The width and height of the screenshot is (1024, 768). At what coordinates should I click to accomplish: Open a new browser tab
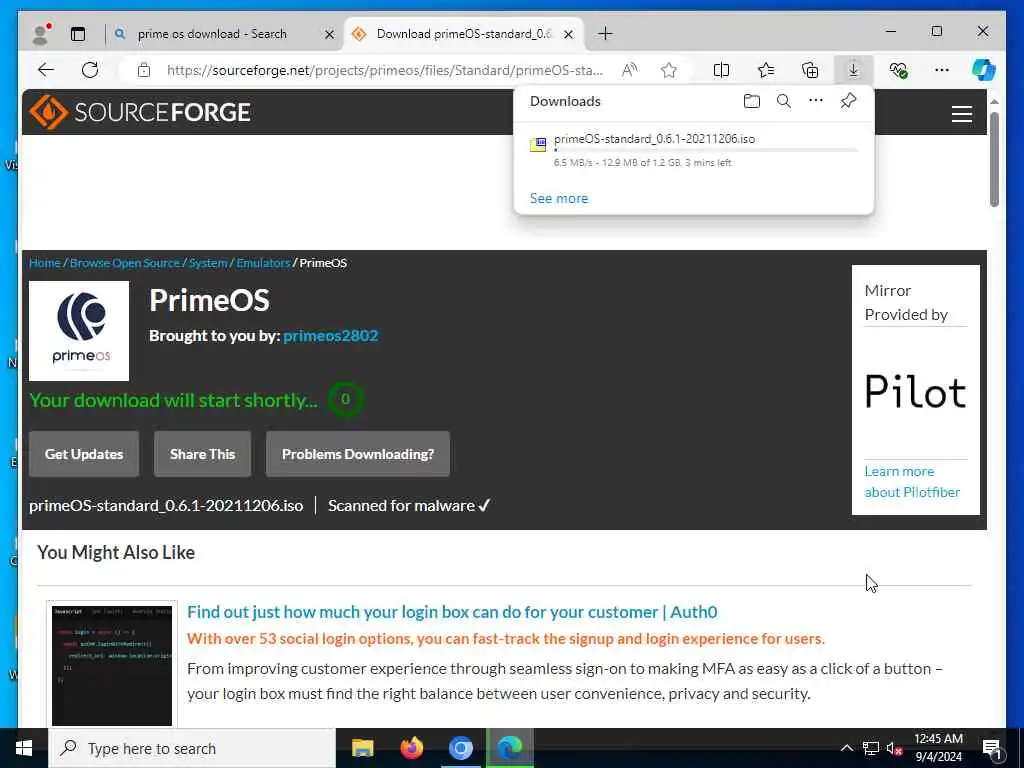click(x=605, y=33)
